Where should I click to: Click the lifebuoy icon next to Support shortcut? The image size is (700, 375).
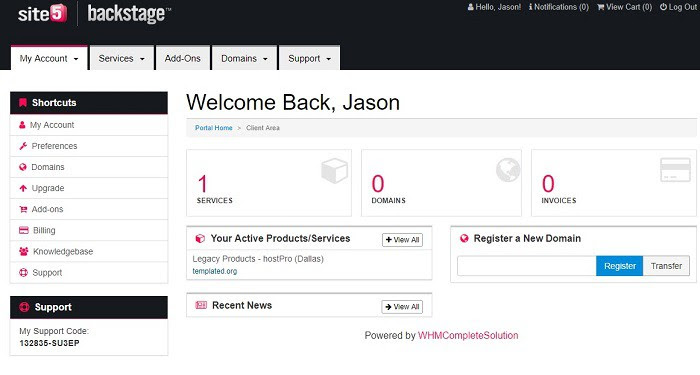[23, 273]
